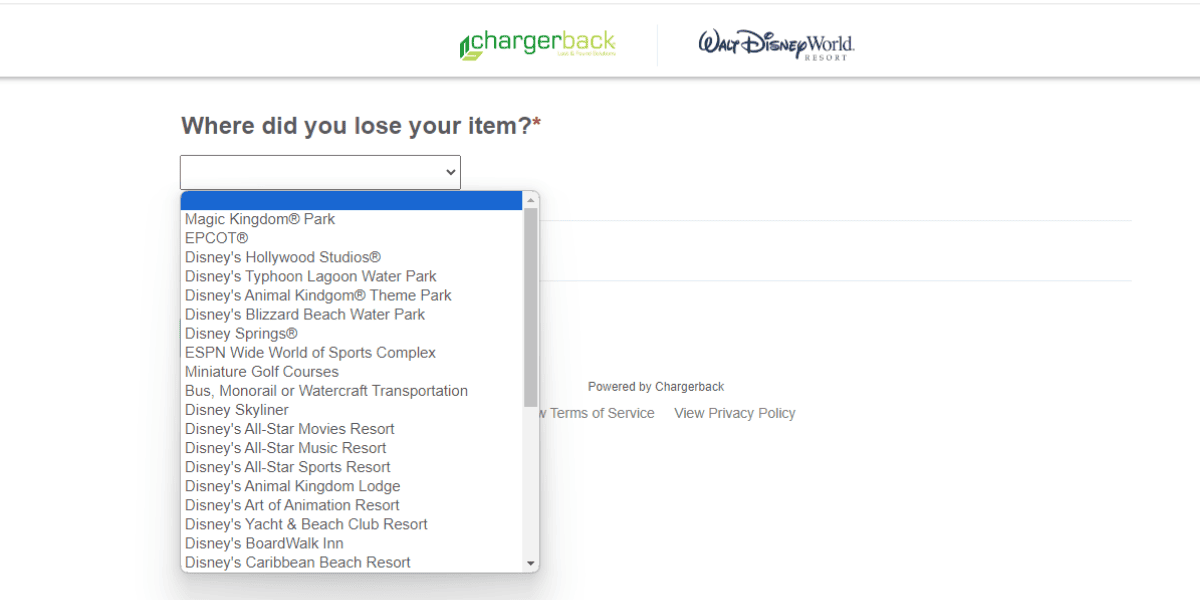
Task: Click the Walt Disney World Resort logo
Action: click(776, 45)
